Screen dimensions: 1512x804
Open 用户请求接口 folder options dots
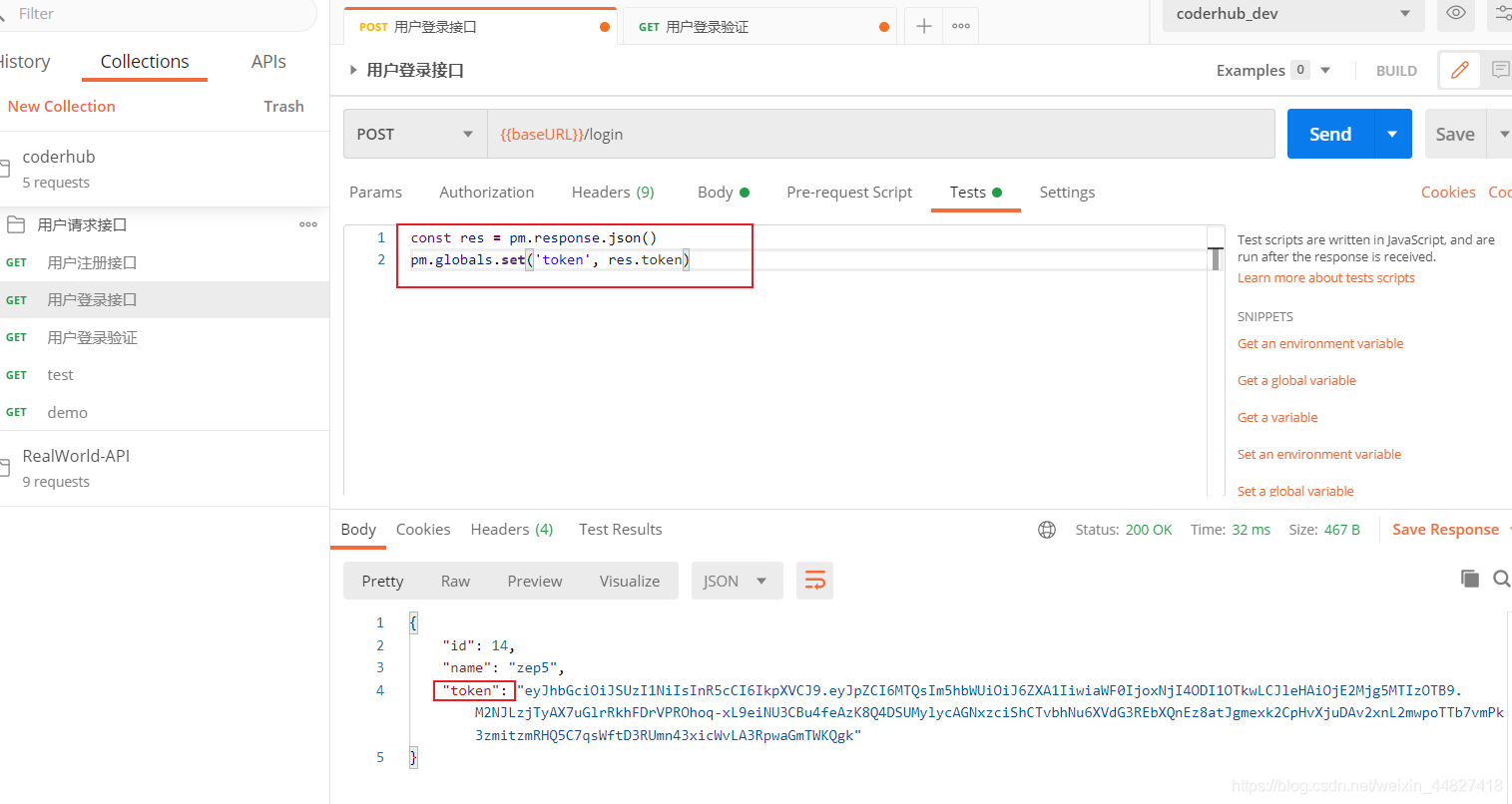[308, 224]
